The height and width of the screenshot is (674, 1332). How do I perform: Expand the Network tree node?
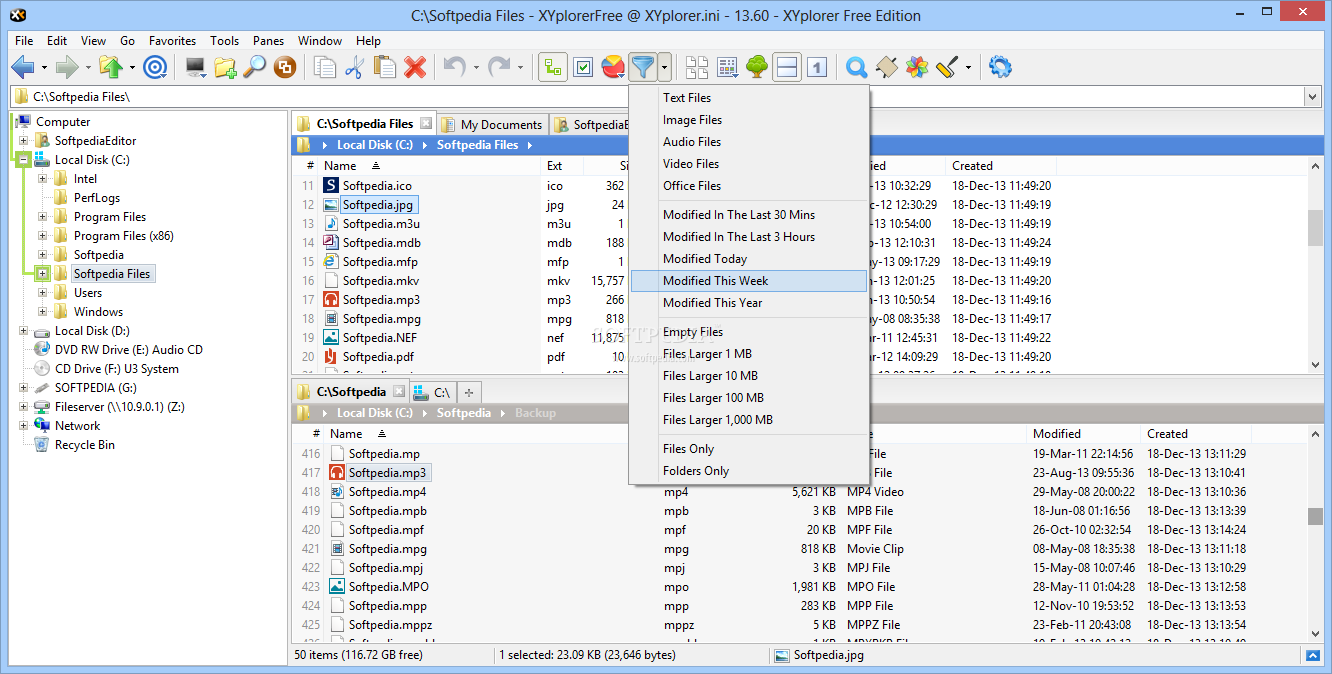pyautogui.click(x=23, y=426)
